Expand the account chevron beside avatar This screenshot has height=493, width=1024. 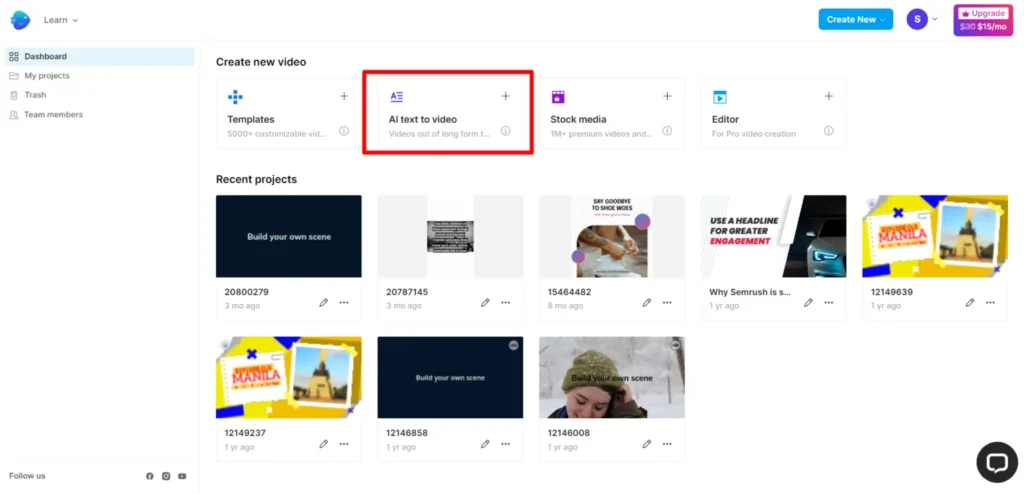pyautogui.click(x=935, y=20)
